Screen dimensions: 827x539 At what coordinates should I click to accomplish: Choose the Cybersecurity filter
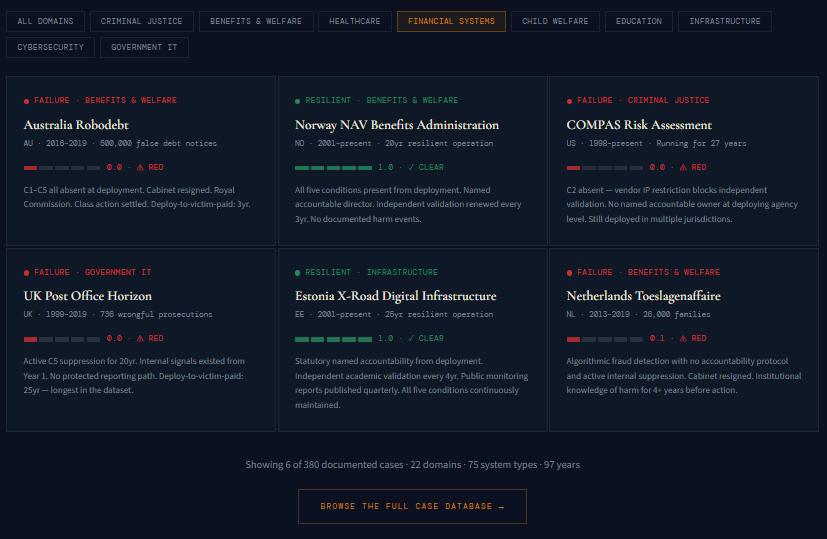50,47
